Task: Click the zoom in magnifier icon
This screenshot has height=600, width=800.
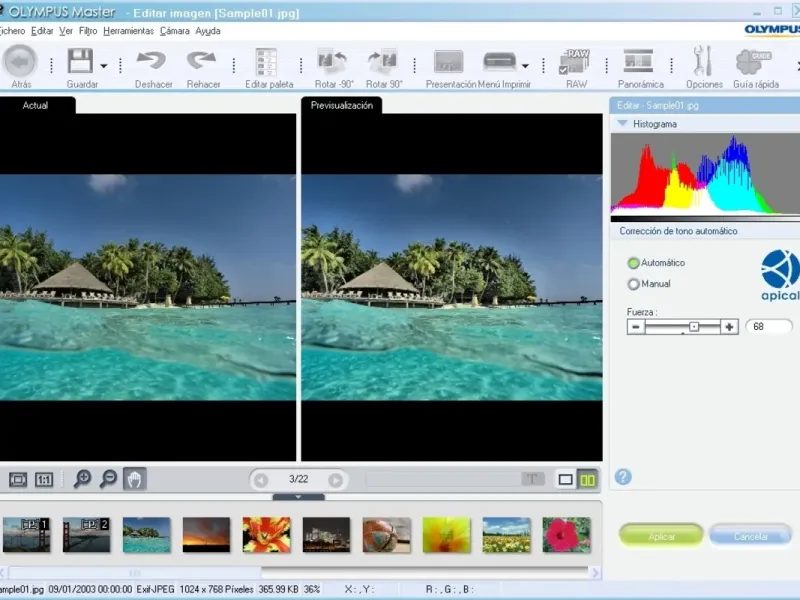Action: click(x=82, y=479)
